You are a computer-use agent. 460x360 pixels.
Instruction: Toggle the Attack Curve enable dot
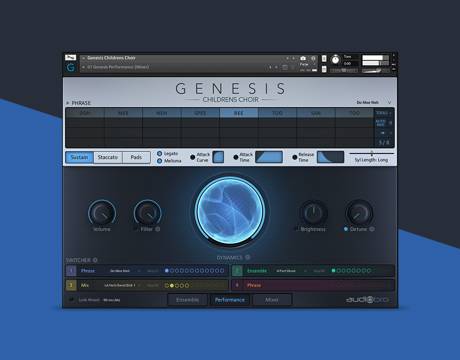tap(192, 157)
